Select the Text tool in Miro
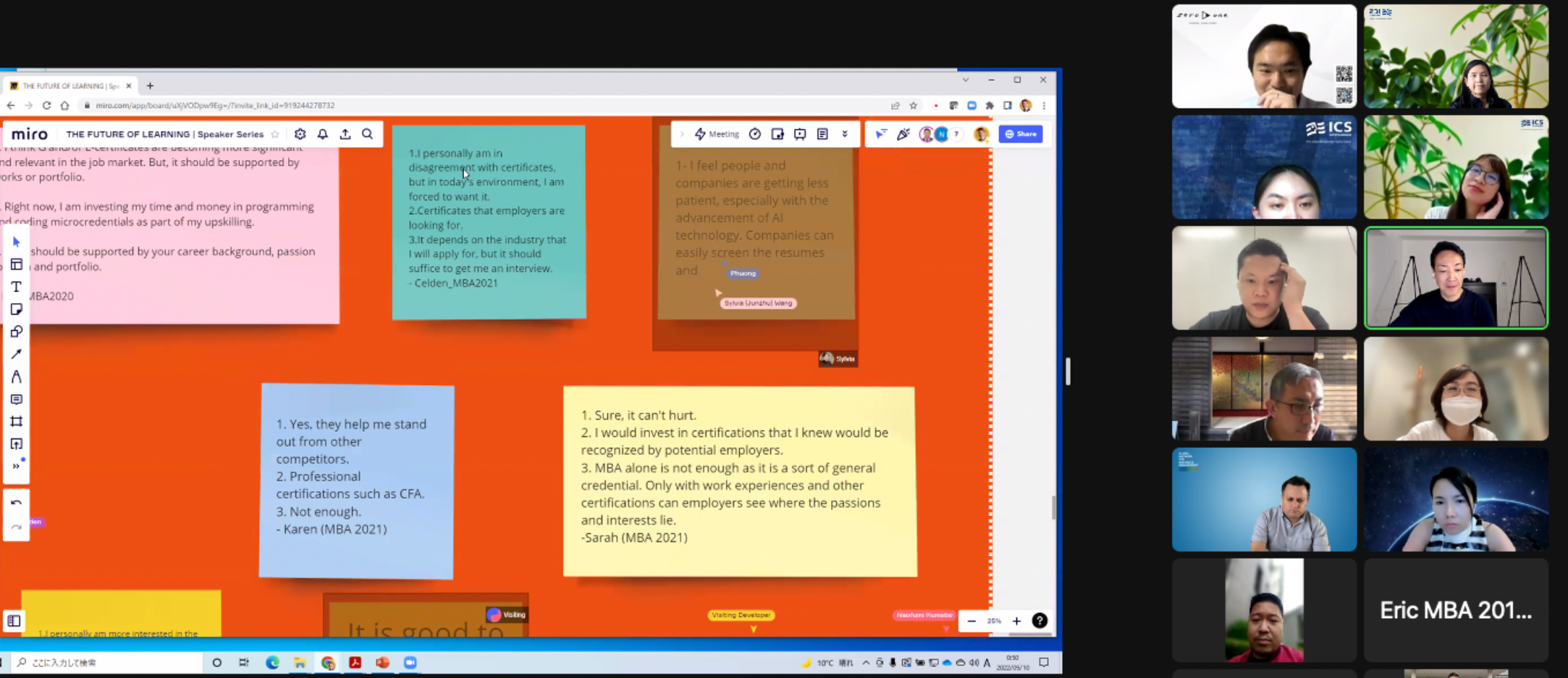Viewport: 1568px width, 678px height. (x=16, y=287)
